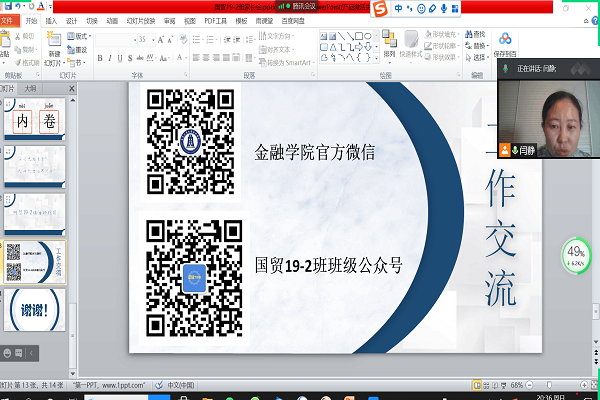Increase font size with large A icon
600x400 pixels.
(161, 40)
